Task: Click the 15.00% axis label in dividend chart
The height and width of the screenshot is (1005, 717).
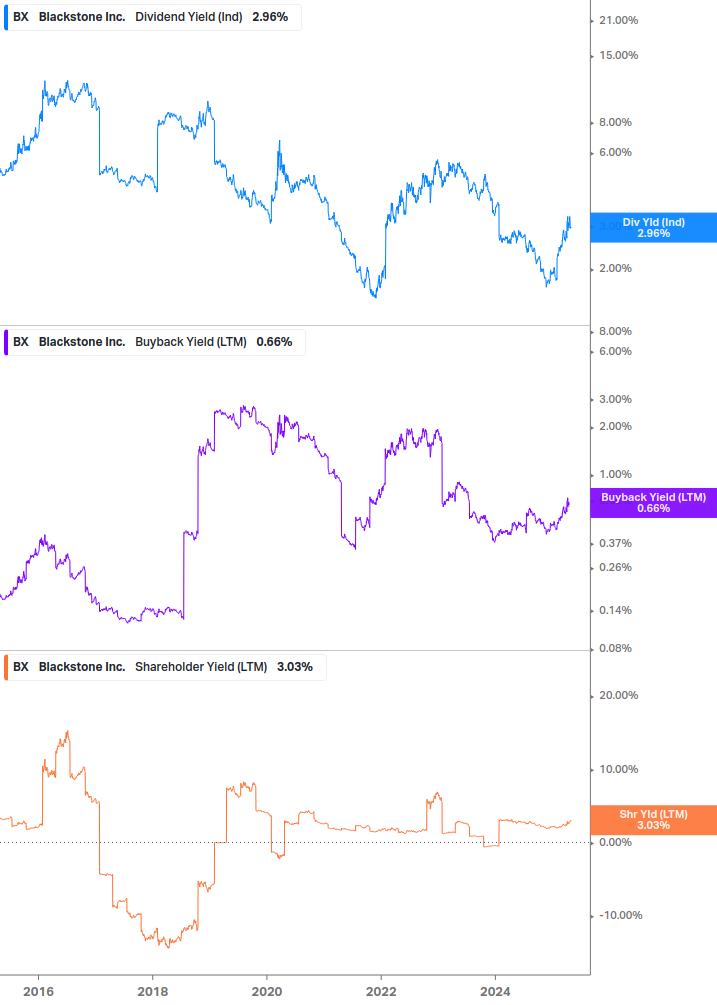Action: pyautogui.click(x=618, y=55)
